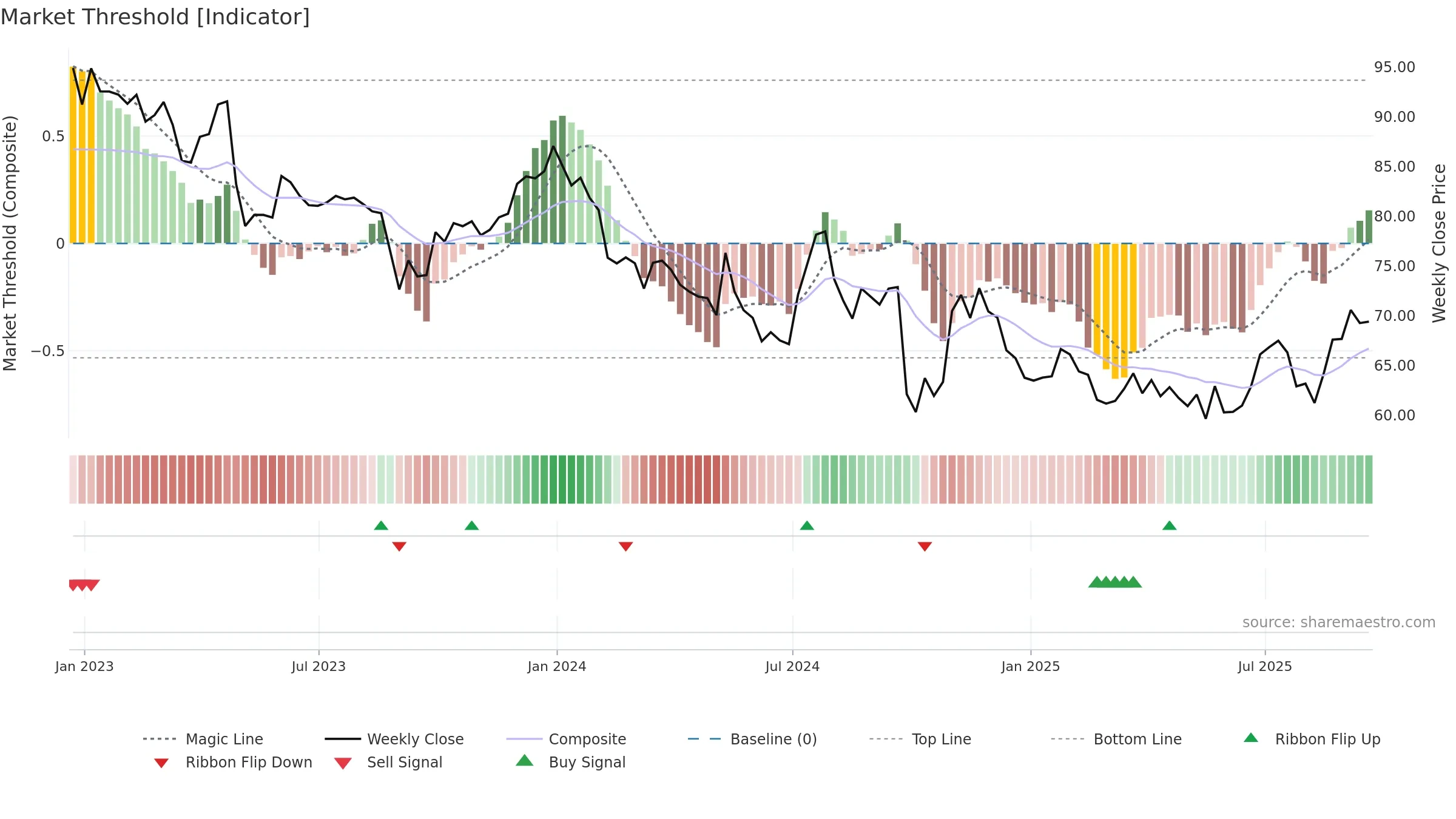Viewport: 1456px width, 819px height.
Task: Click the first ribbon flip down marker, 2023
Action: [x=399, y=547]
